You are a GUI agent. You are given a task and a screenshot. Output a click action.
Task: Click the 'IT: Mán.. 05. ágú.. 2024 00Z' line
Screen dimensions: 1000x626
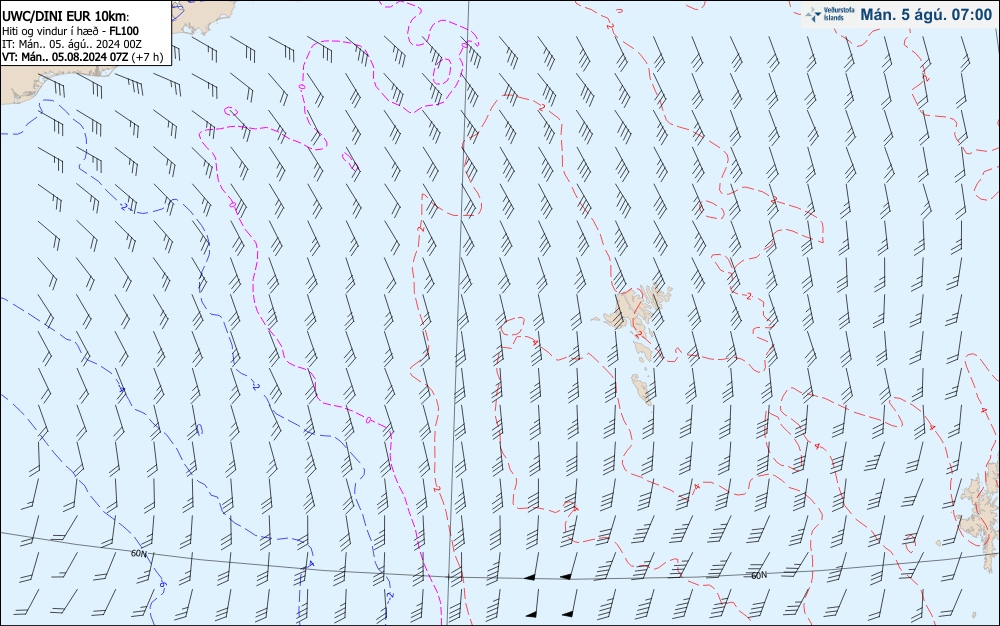point(71,44)
